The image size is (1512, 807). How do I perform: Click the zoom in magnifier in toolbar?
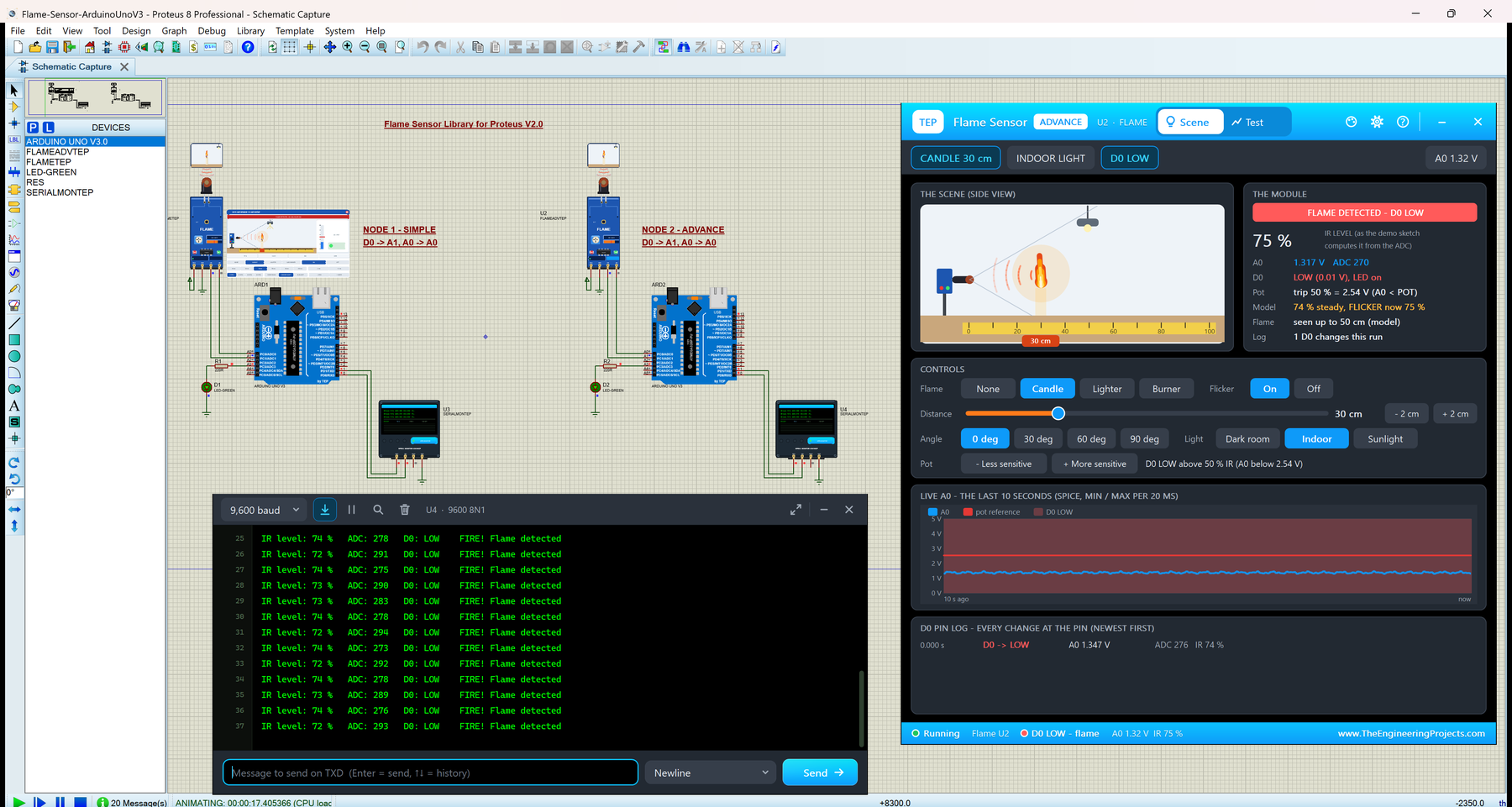coord(347,47)
